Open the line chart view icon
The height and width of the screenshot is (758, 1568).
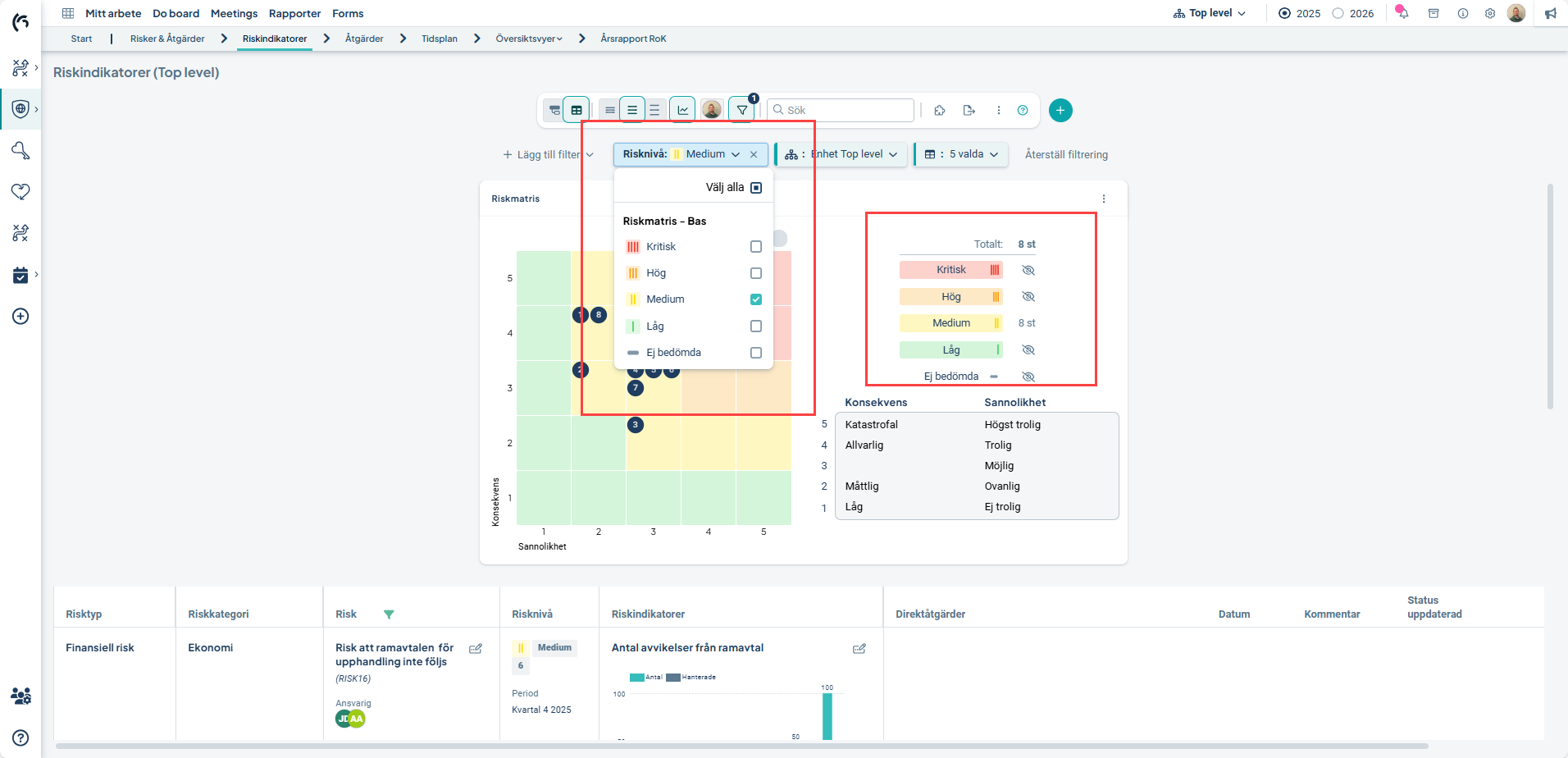click(682, 110)
